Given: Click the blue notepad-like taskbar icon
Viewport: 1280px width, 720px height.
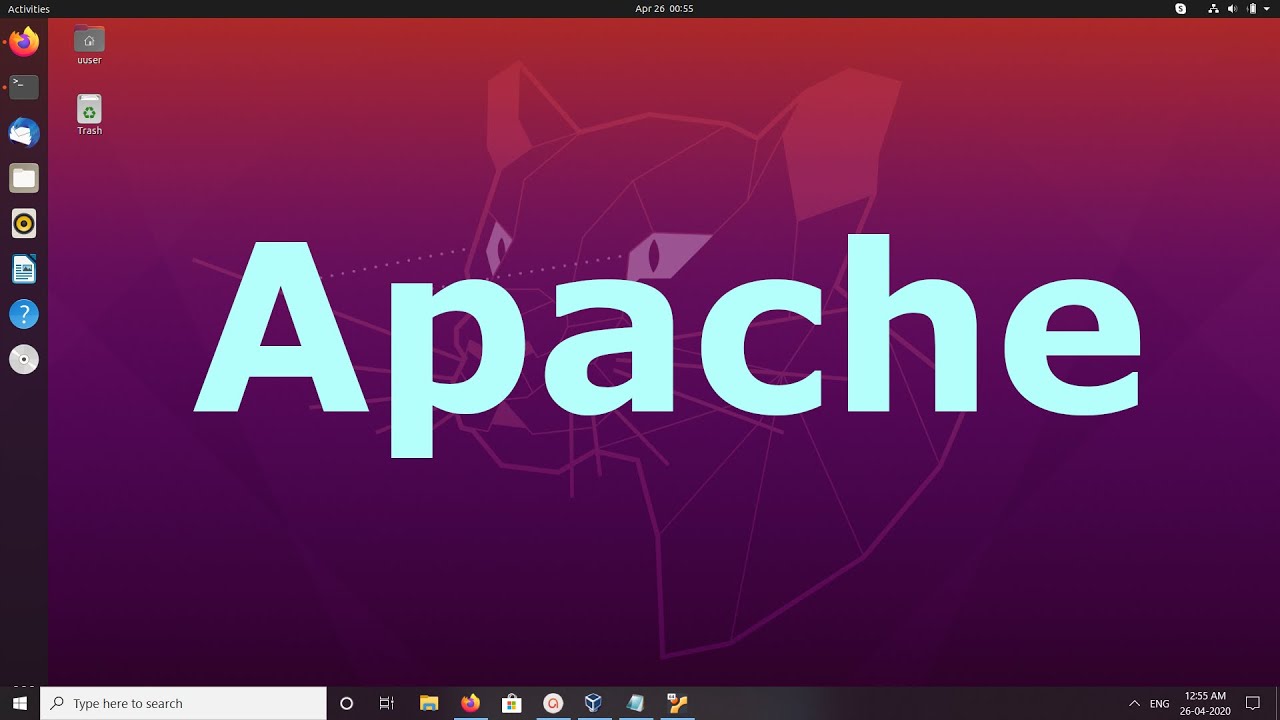Looking at the screenshot, I should tap(635, 703).
